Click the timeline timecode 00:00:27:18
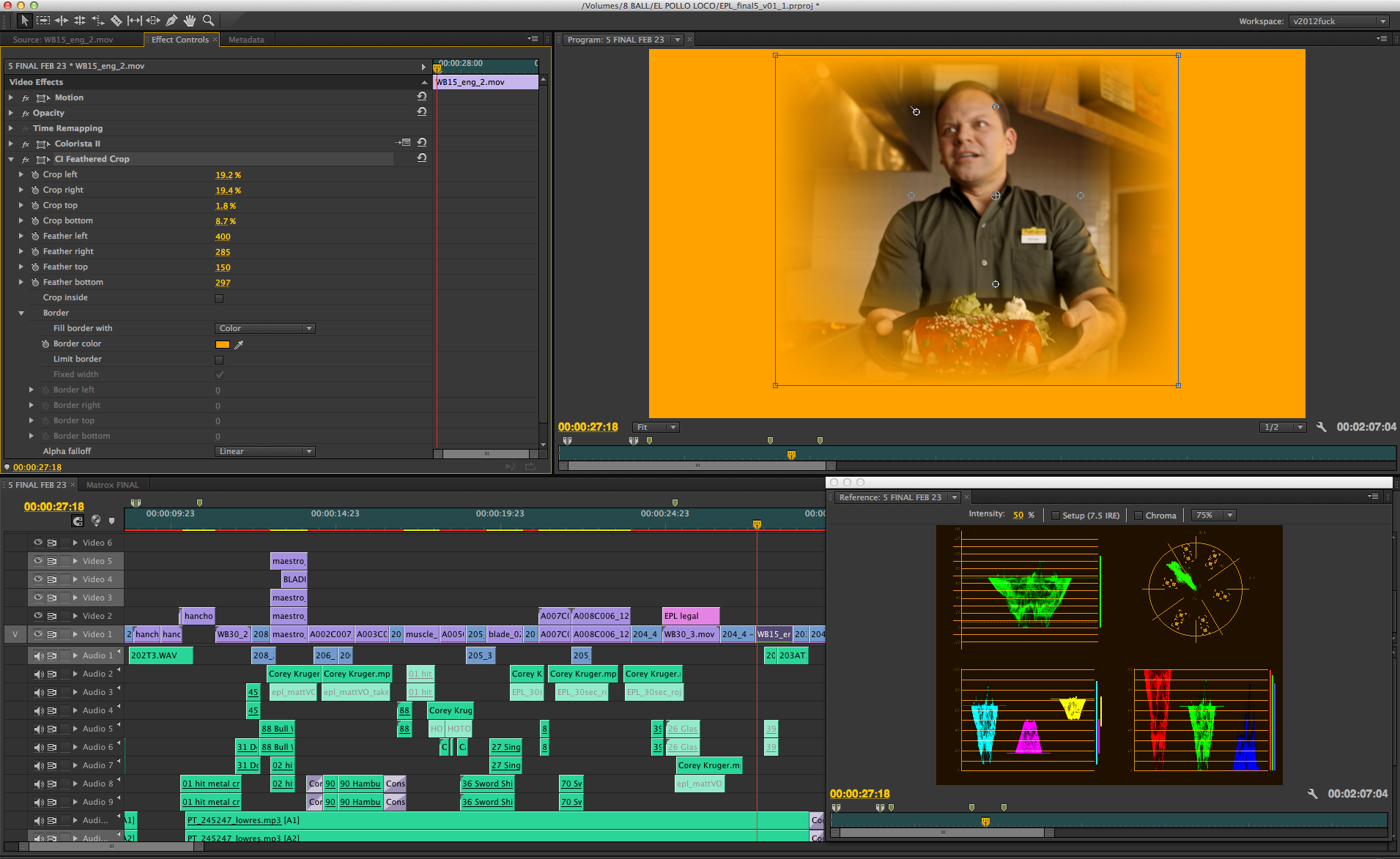Screen dimensions: 1400x859 (x=54, y=506)
